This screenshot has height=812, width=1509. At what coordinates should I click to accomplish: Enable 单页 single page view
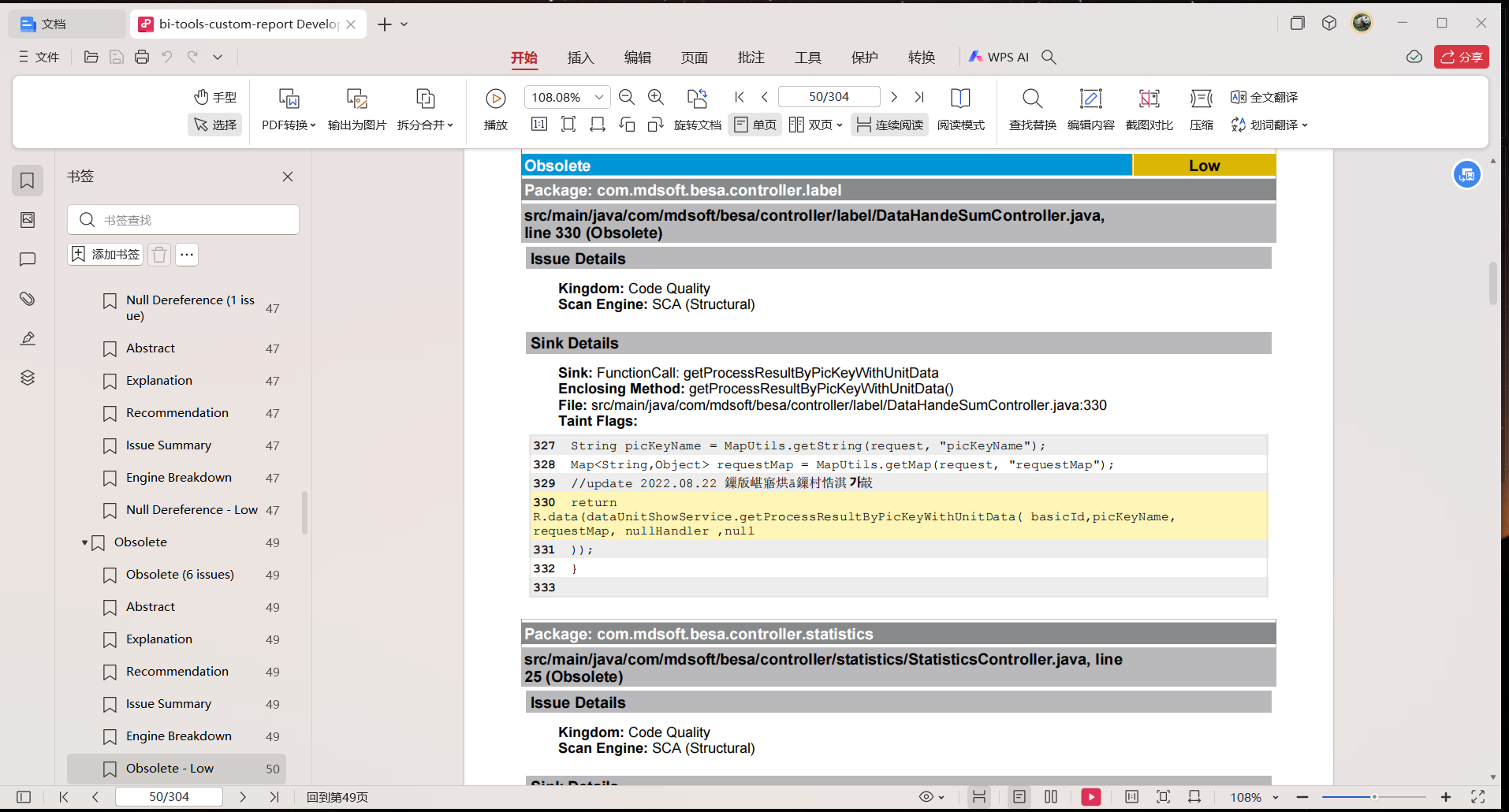(x=754, y=125)
